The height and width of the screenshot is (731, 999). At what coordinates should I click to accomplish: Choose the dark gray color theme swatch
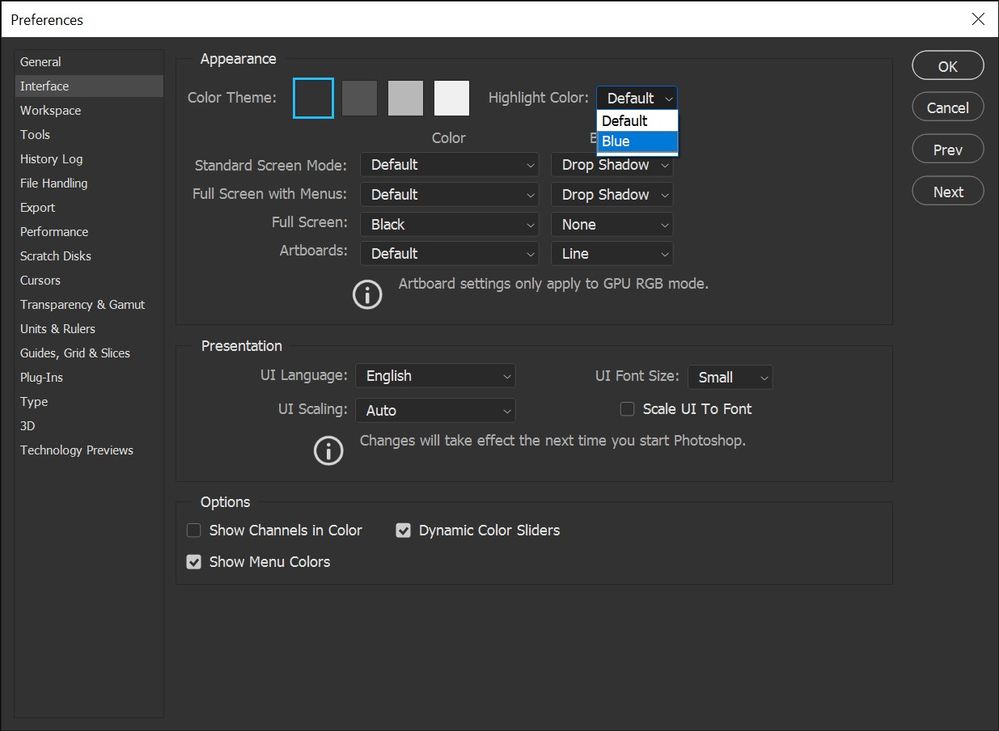coord(359,98)
